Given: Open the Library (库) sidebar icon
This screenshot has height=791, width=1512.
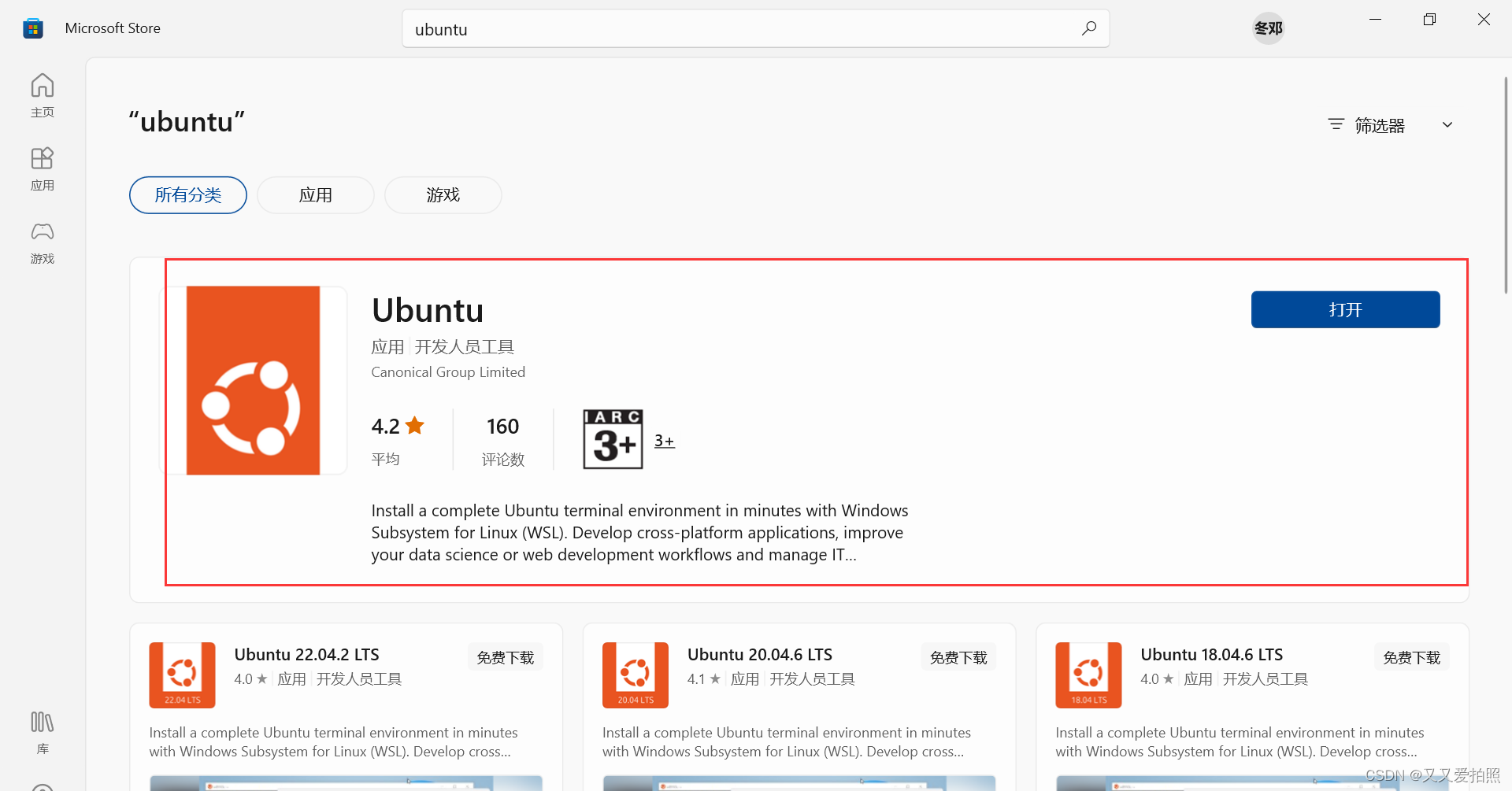Looking at the screenshot, I should [x=43, y=733].
